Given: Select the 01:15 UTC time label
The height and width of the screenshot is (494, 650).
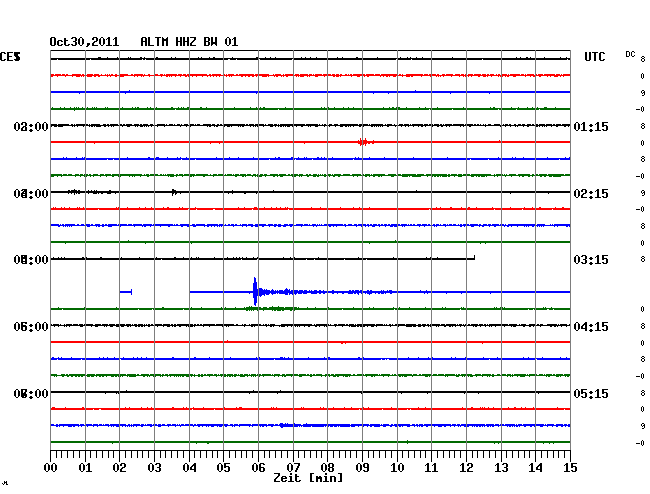Looking at the screenshot, I should pos(591,127).
